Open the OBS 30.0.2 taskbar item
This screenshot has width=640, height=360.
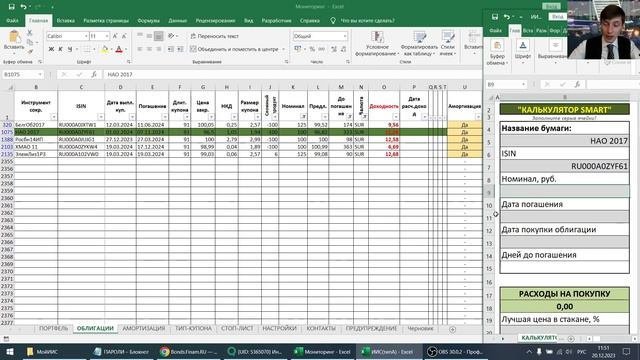tap(455, 352)
